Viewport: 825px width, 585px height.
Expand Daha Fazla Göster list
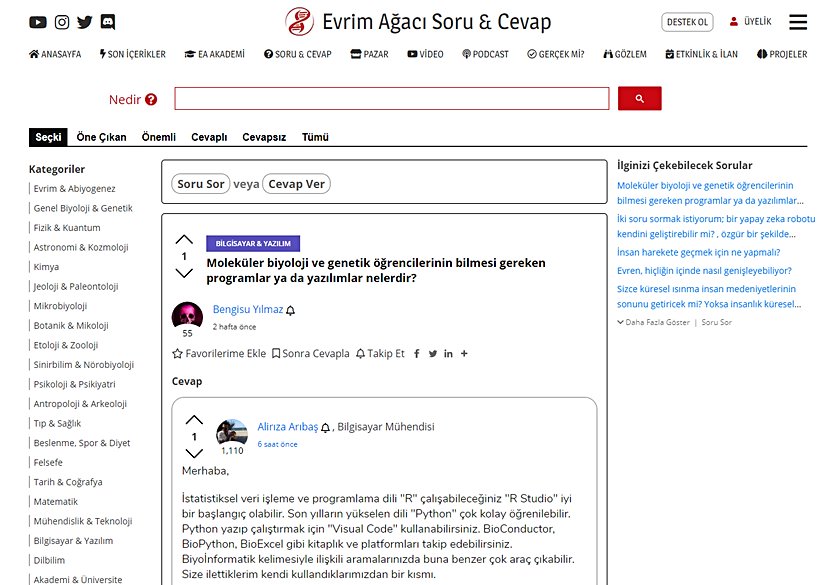[x=657, y=323]
